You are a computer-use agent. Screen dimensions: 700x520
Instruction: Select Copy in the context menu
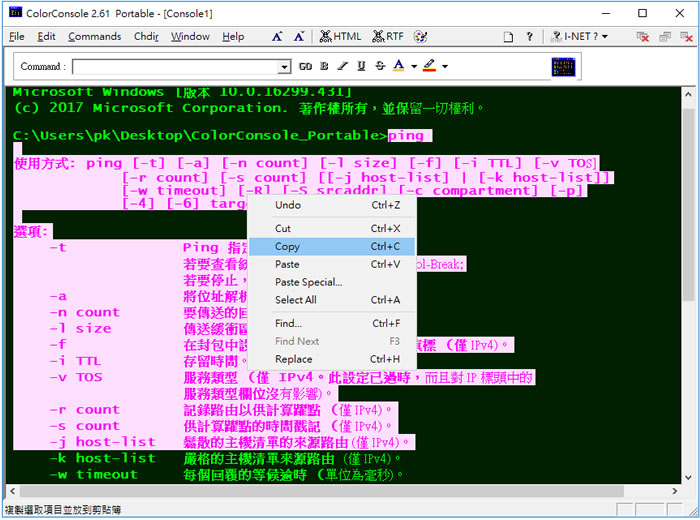pos(332,246)
